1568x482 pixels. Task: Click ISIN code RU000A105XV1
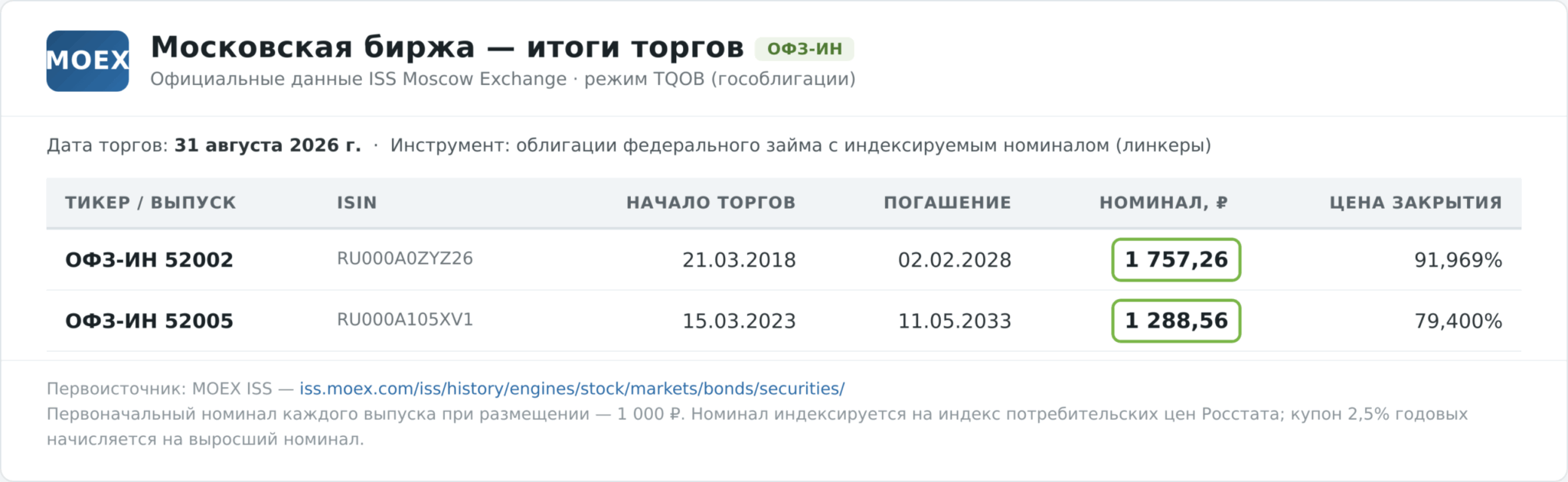tap(405, 320)
